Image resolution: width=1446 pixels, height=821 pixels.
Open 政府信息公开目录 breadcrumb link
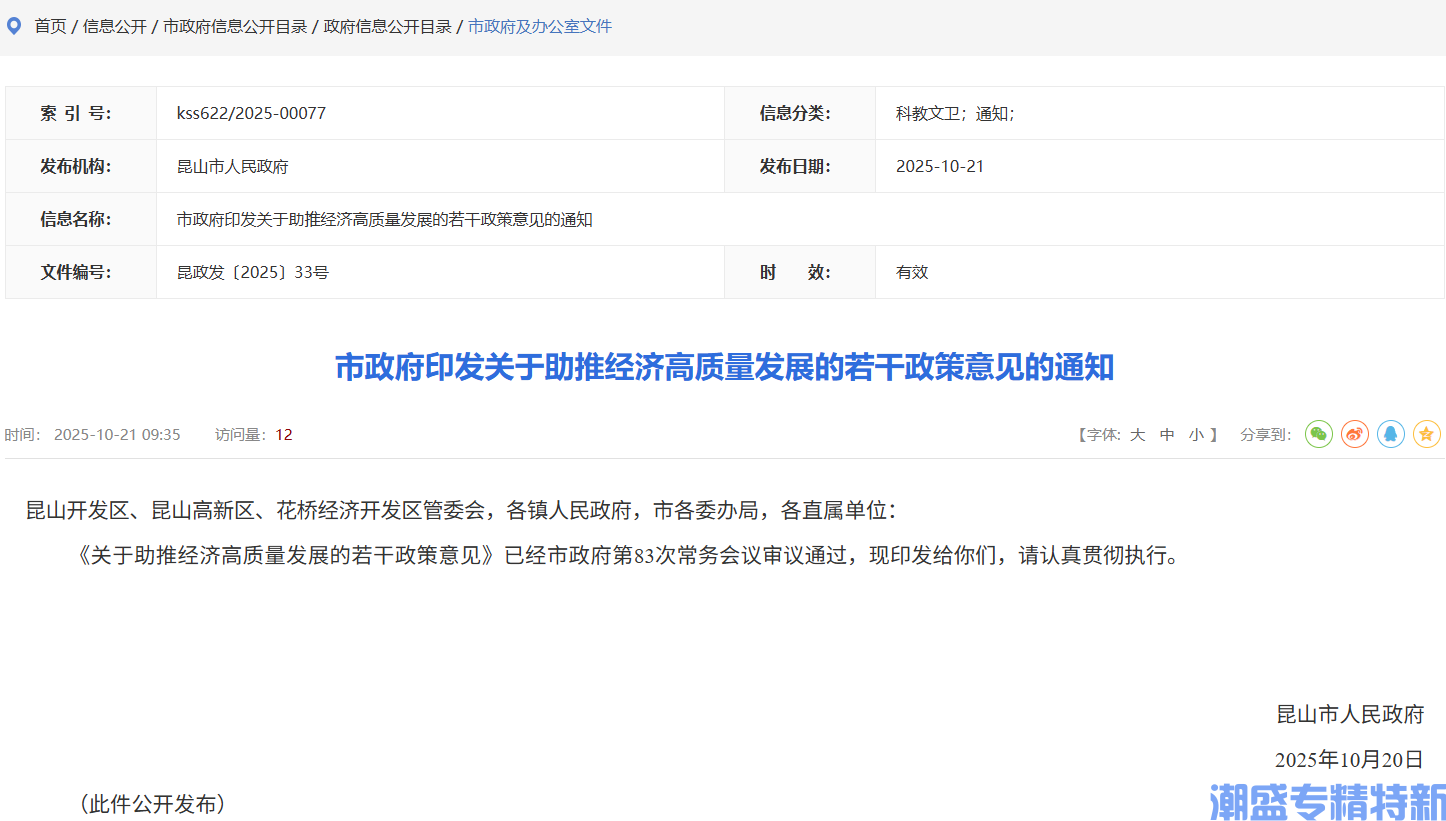387,26
